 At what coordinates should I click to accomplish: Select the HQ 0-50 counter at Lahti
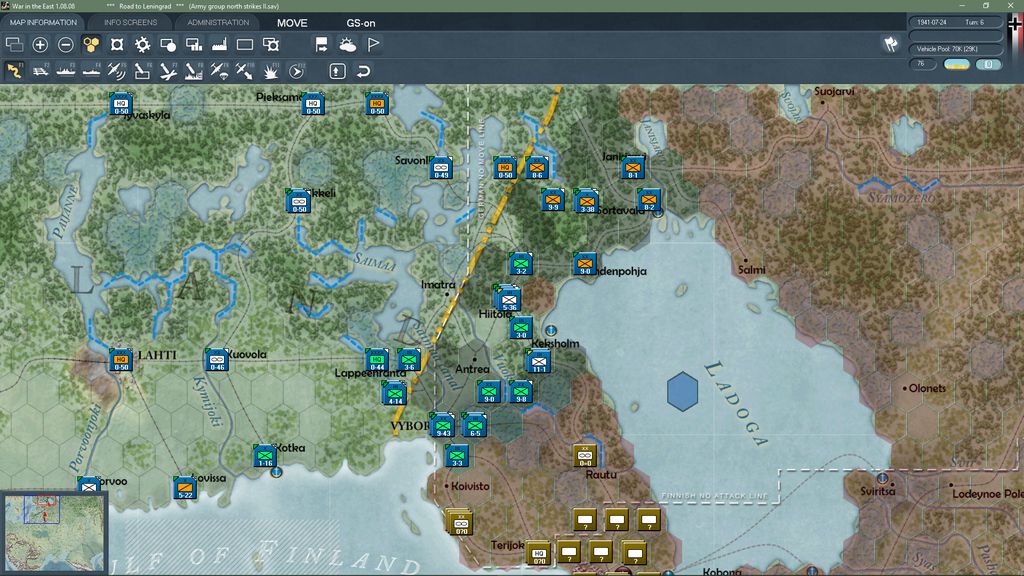(121, 360)
